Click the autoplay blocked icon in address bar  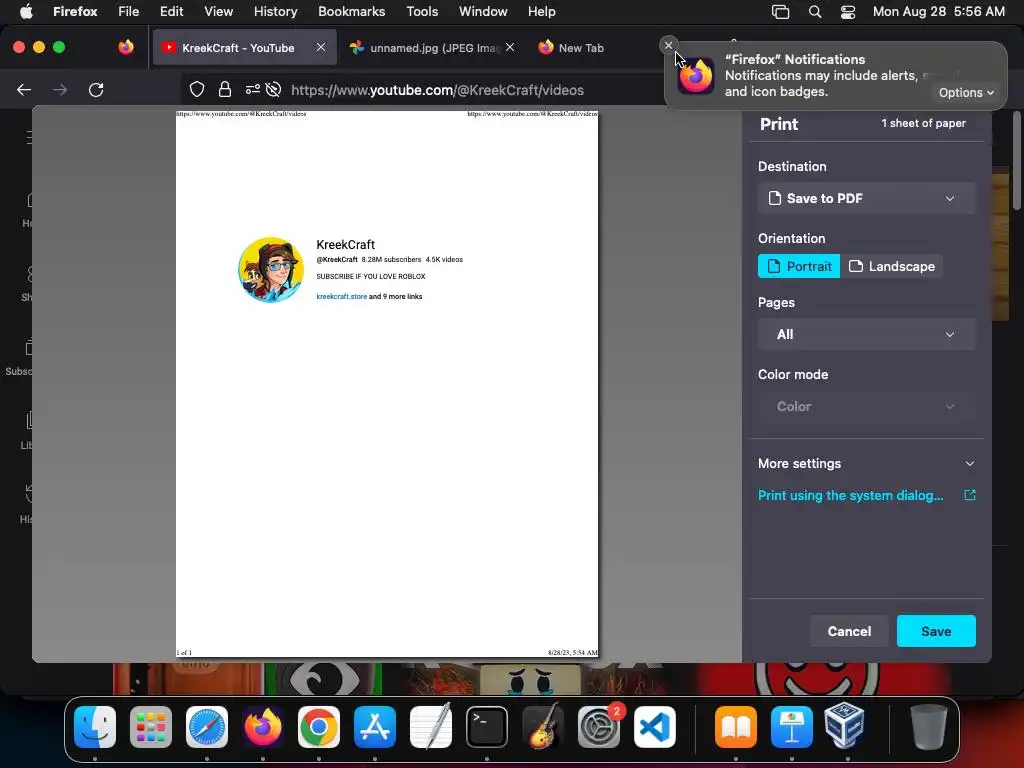pos(274,89)
